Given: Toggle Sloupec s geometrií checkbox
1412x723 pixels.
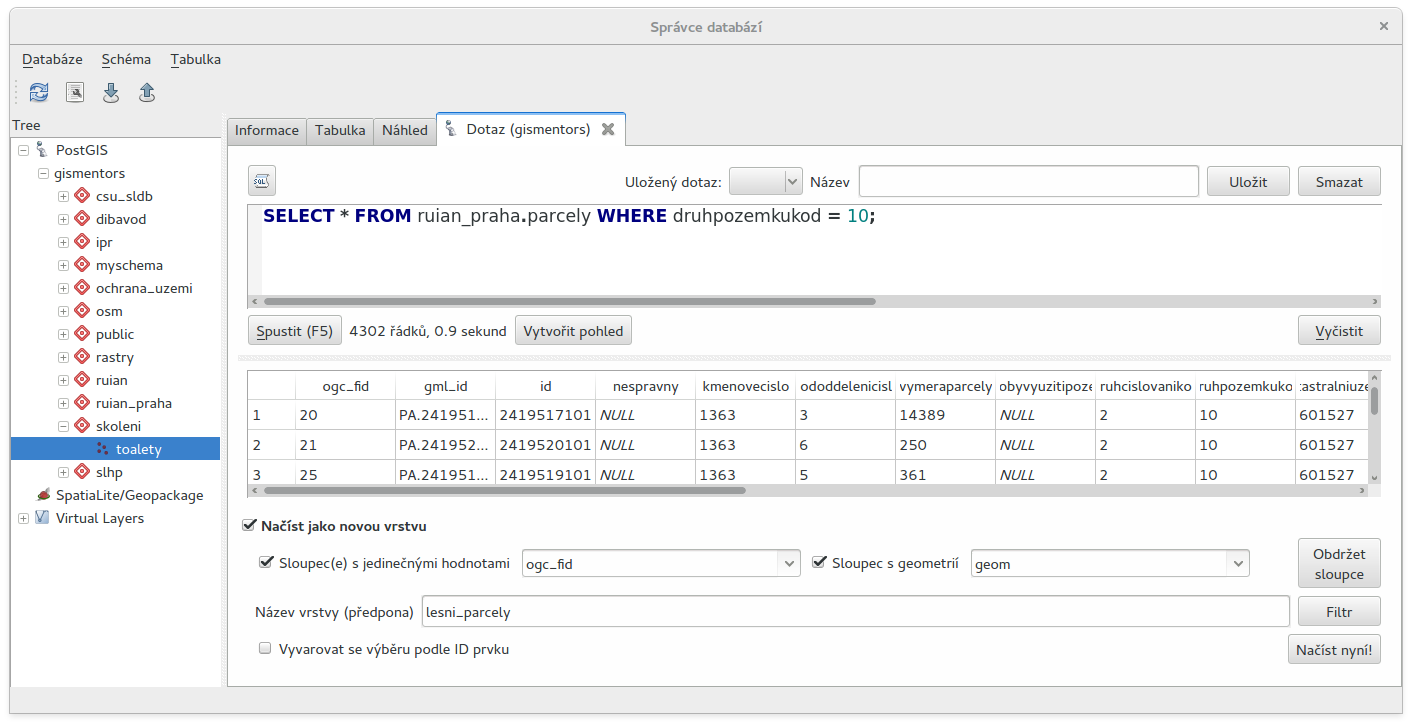Looking at the screenshot, I should coord(818,562).
